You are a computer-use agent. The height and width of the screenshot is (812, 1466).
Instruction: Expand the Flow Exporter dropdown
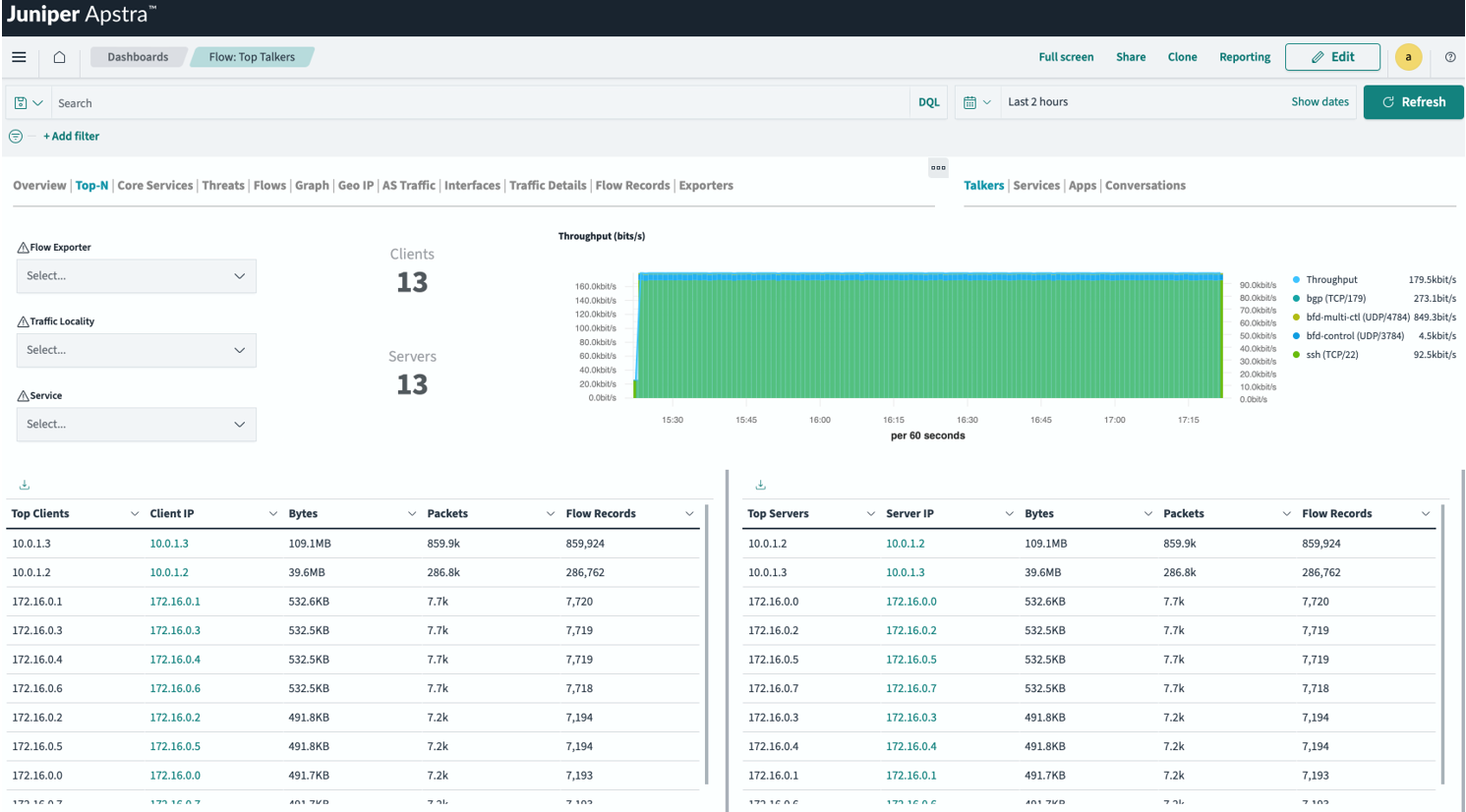[x=136, y=276]
